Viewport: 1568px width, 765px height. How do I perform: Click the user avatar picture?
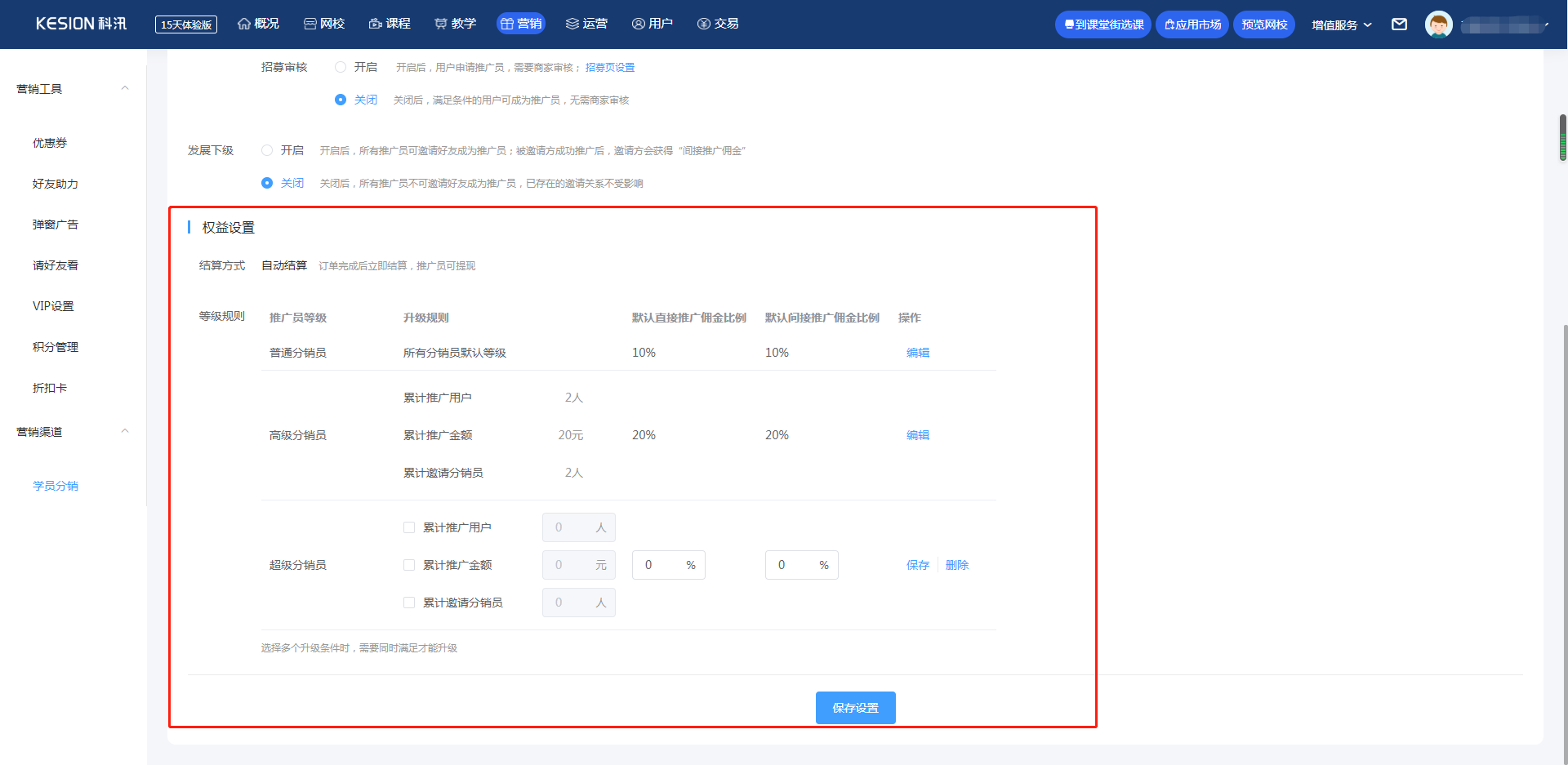(x=1439, y=24)
